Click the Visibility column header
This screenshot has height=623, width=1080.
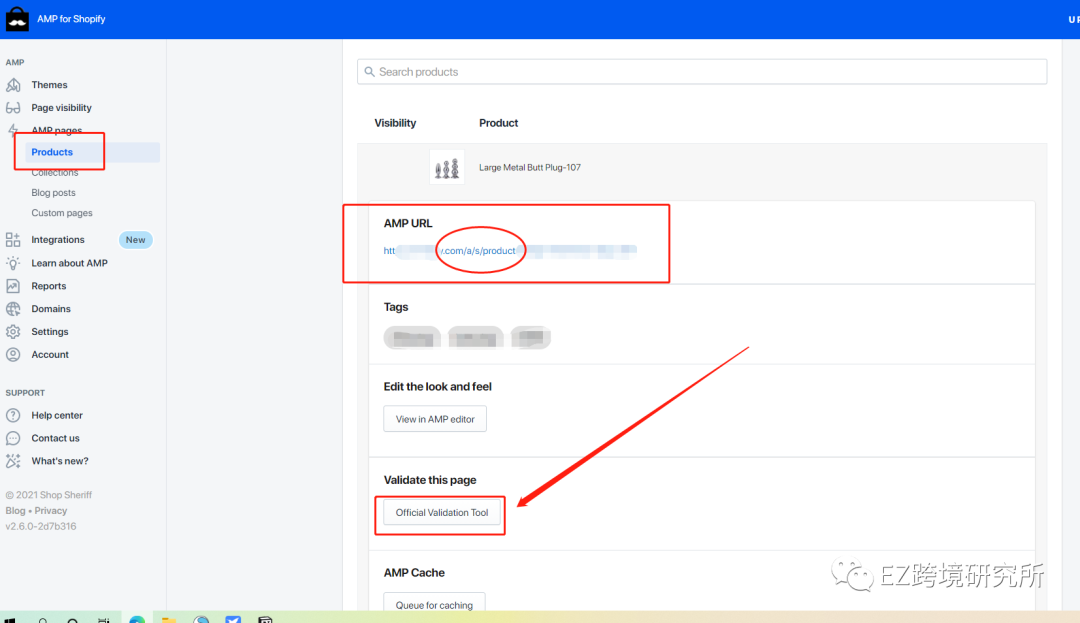pyautogui.click(x=395, y=123)
